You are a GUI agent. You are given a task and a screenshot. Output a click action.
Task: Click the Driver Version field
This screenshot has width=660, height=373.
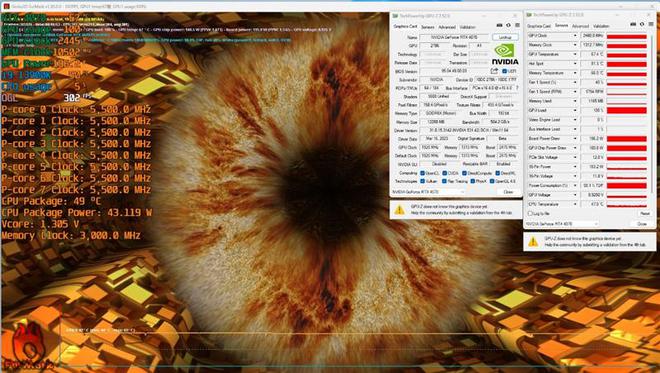tap(468, 131)
